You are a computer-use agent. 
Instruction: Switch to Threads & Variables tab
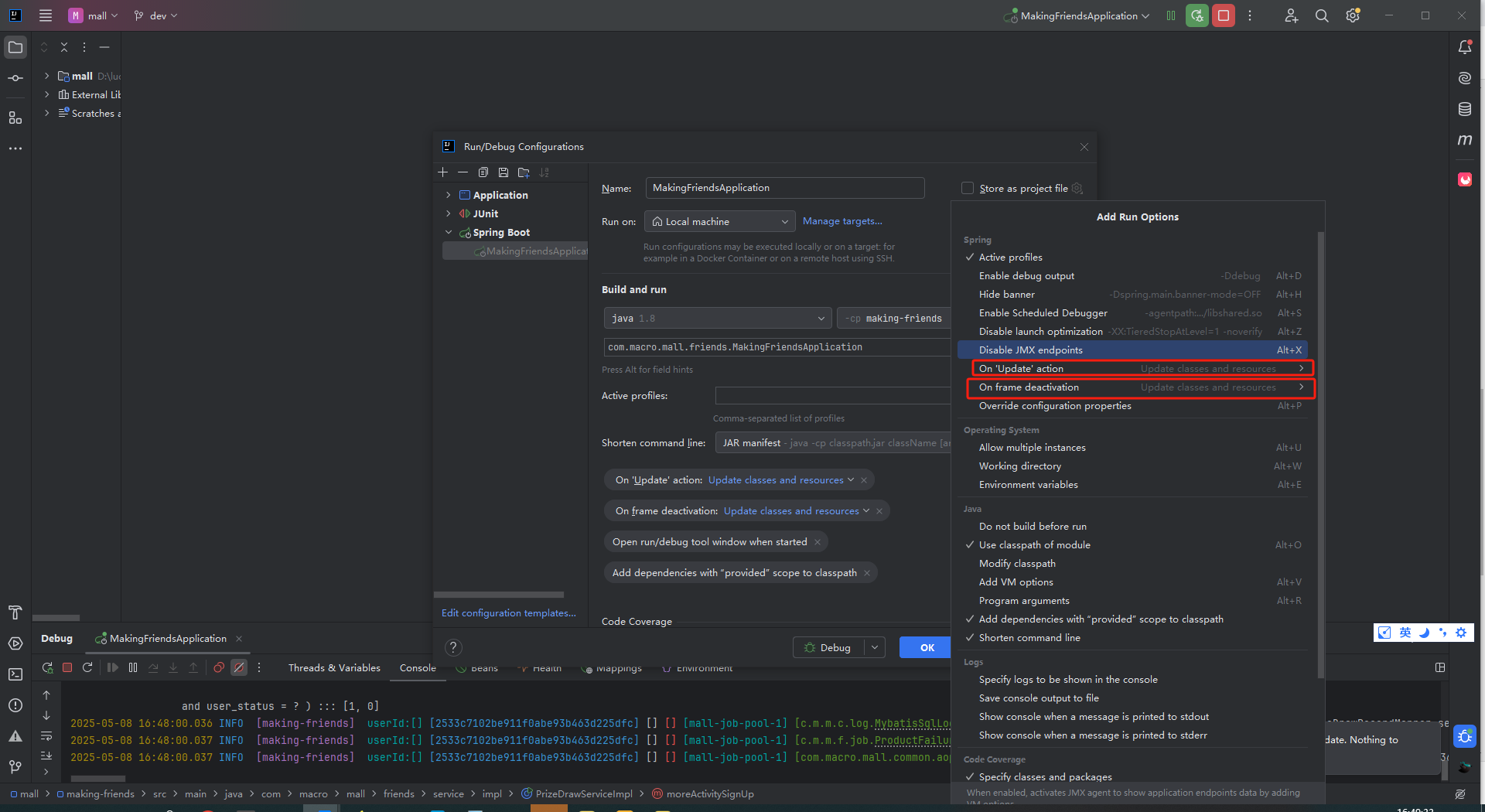point(334,667)
